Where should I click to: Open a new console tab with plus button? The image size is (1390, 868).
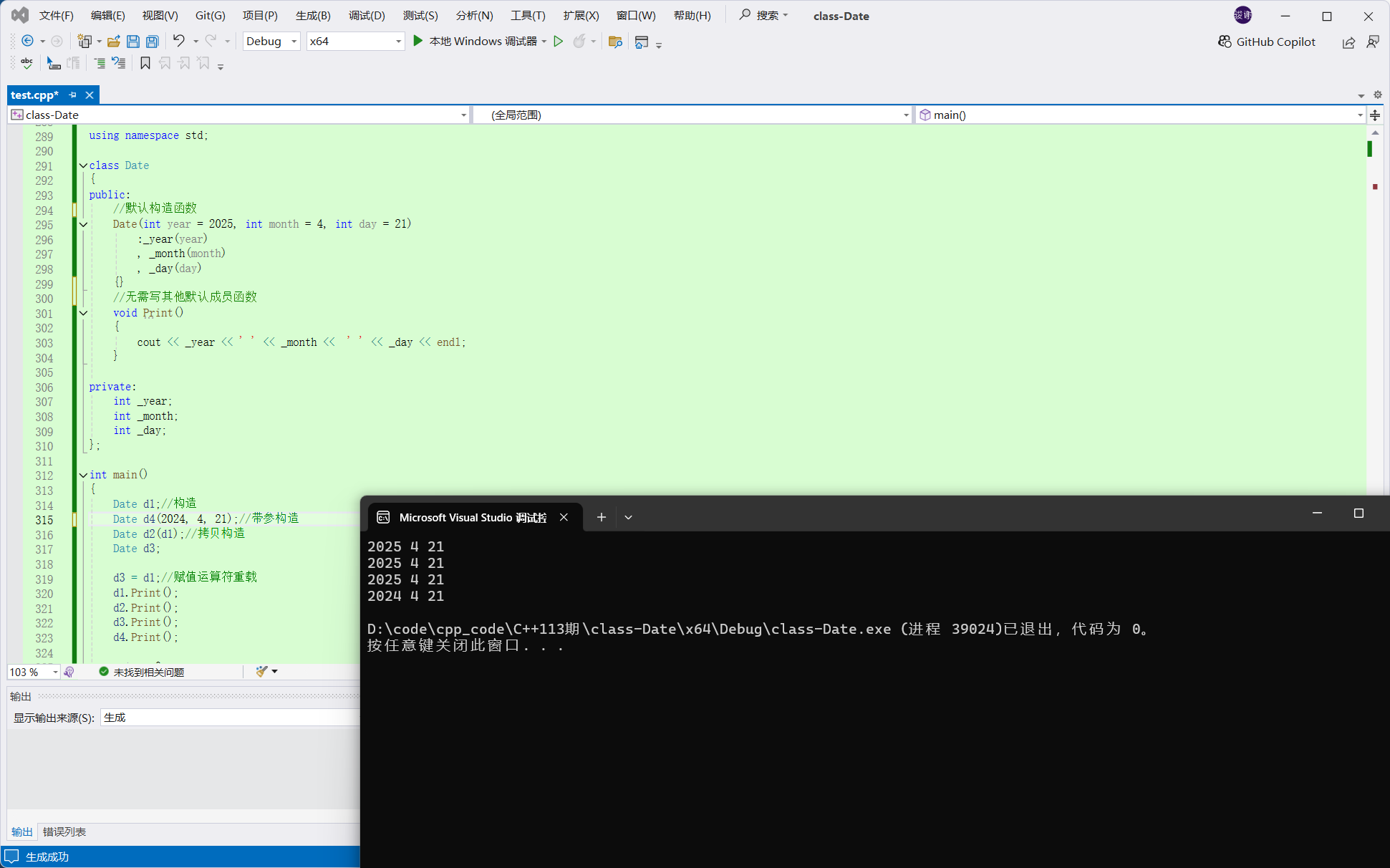point(602,517)
